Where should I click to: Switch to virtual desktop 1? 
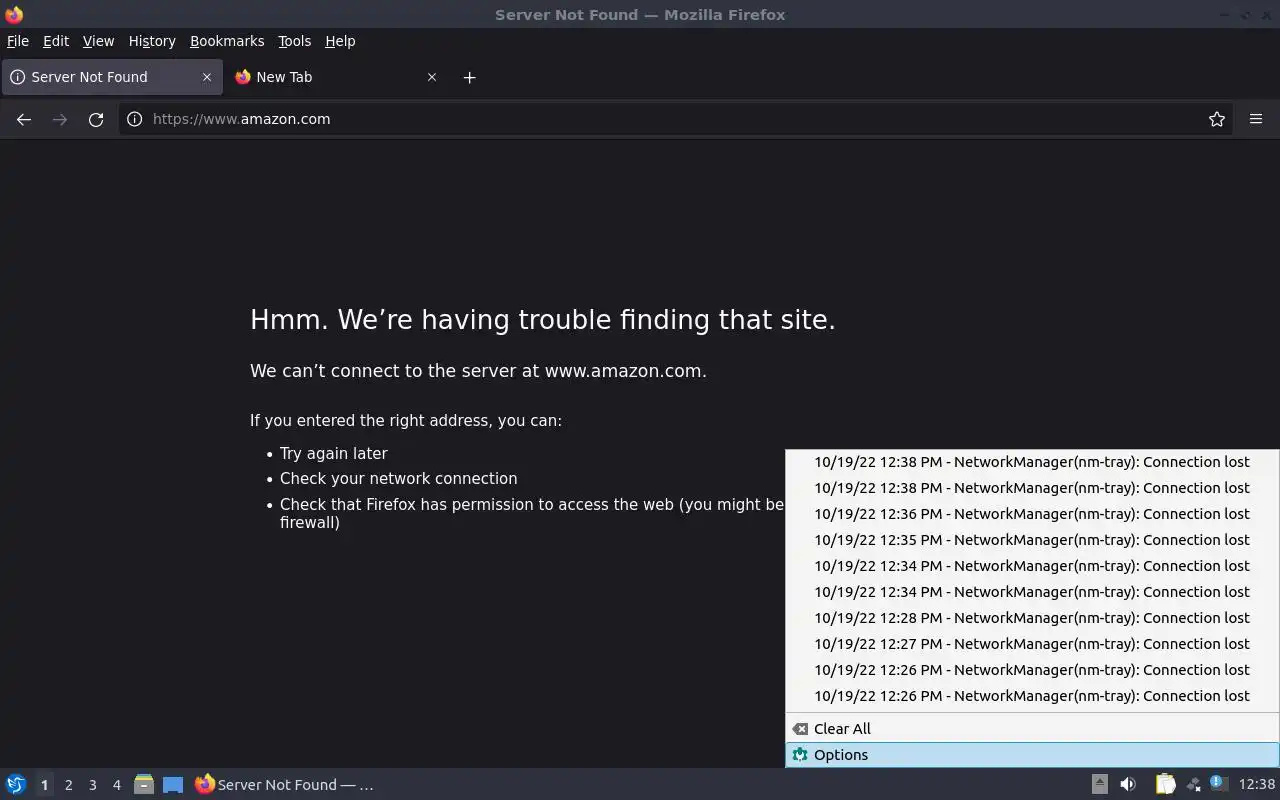44,785
